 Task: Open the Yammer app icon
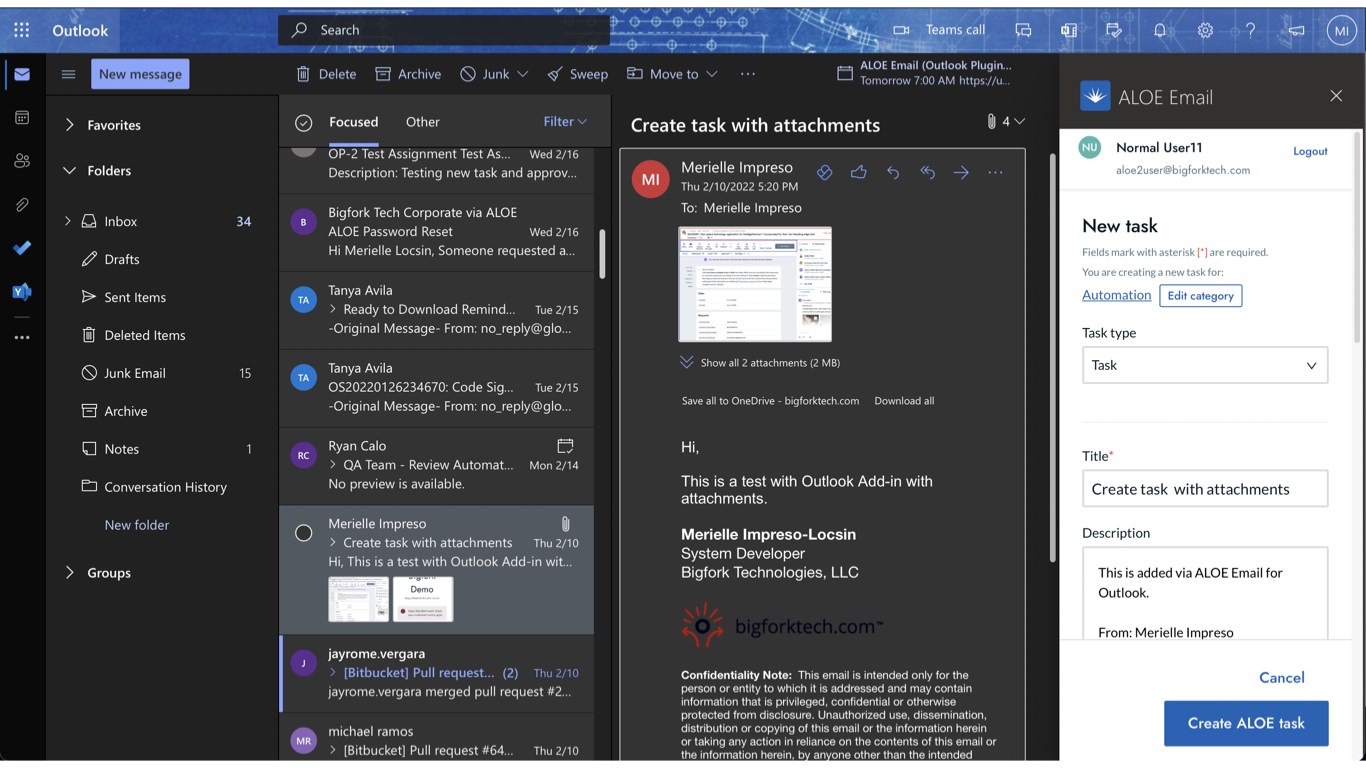click(x=22, y=292)
